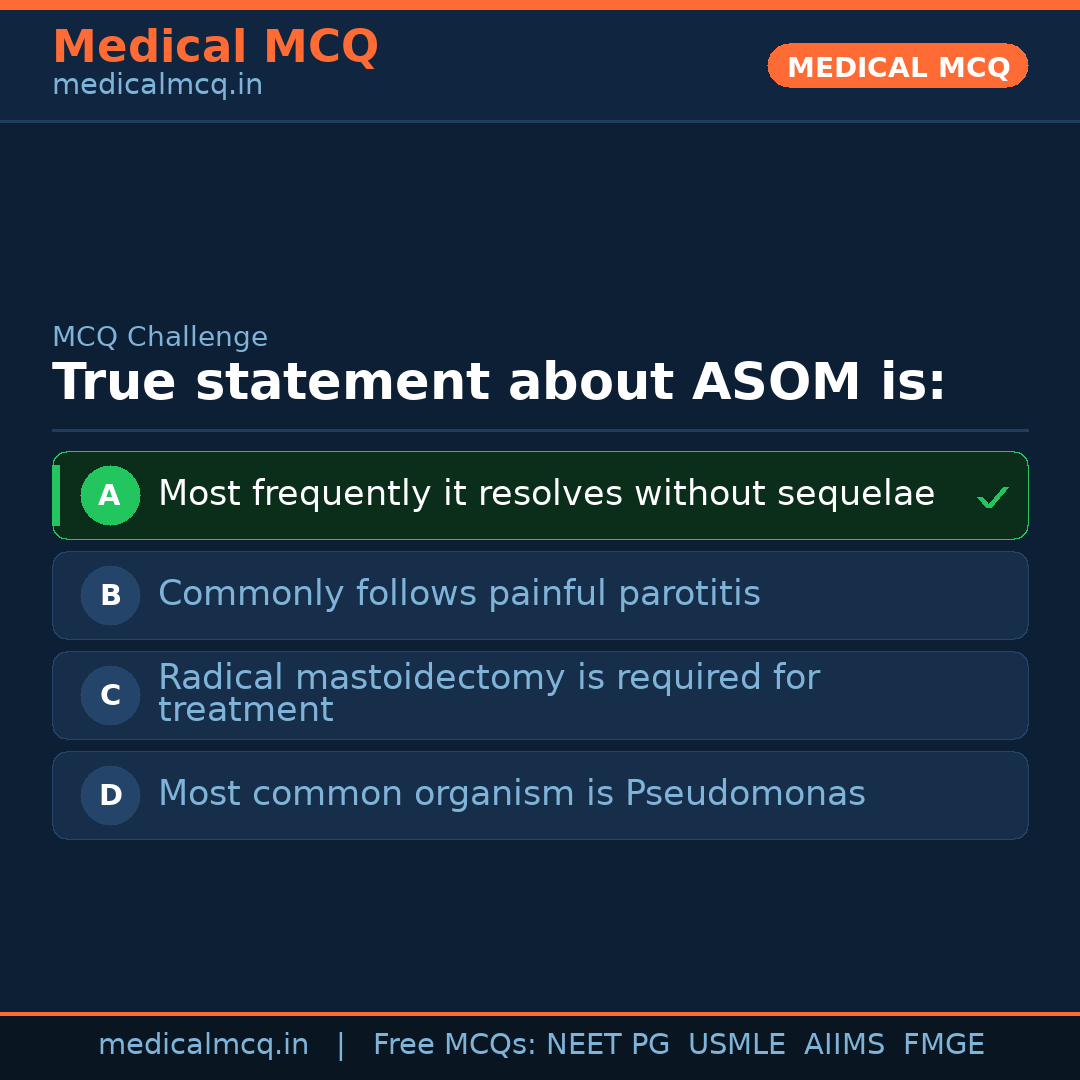Select answer text 'Most frequently it resolves without sequelae'
This screenshot has width=1080, height=1080.
[546, 494]
